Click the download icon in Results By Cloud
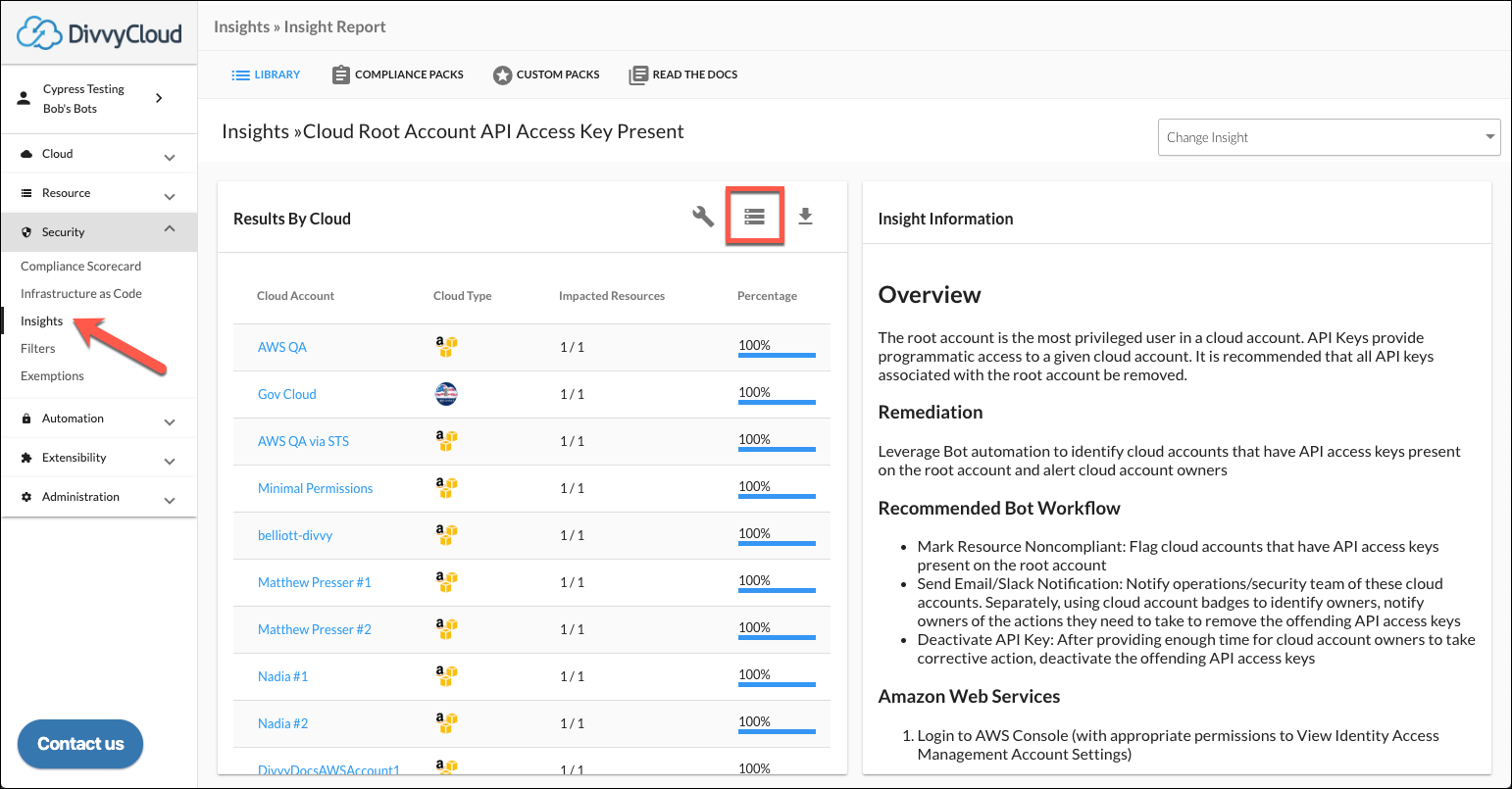 coord(805,217)
